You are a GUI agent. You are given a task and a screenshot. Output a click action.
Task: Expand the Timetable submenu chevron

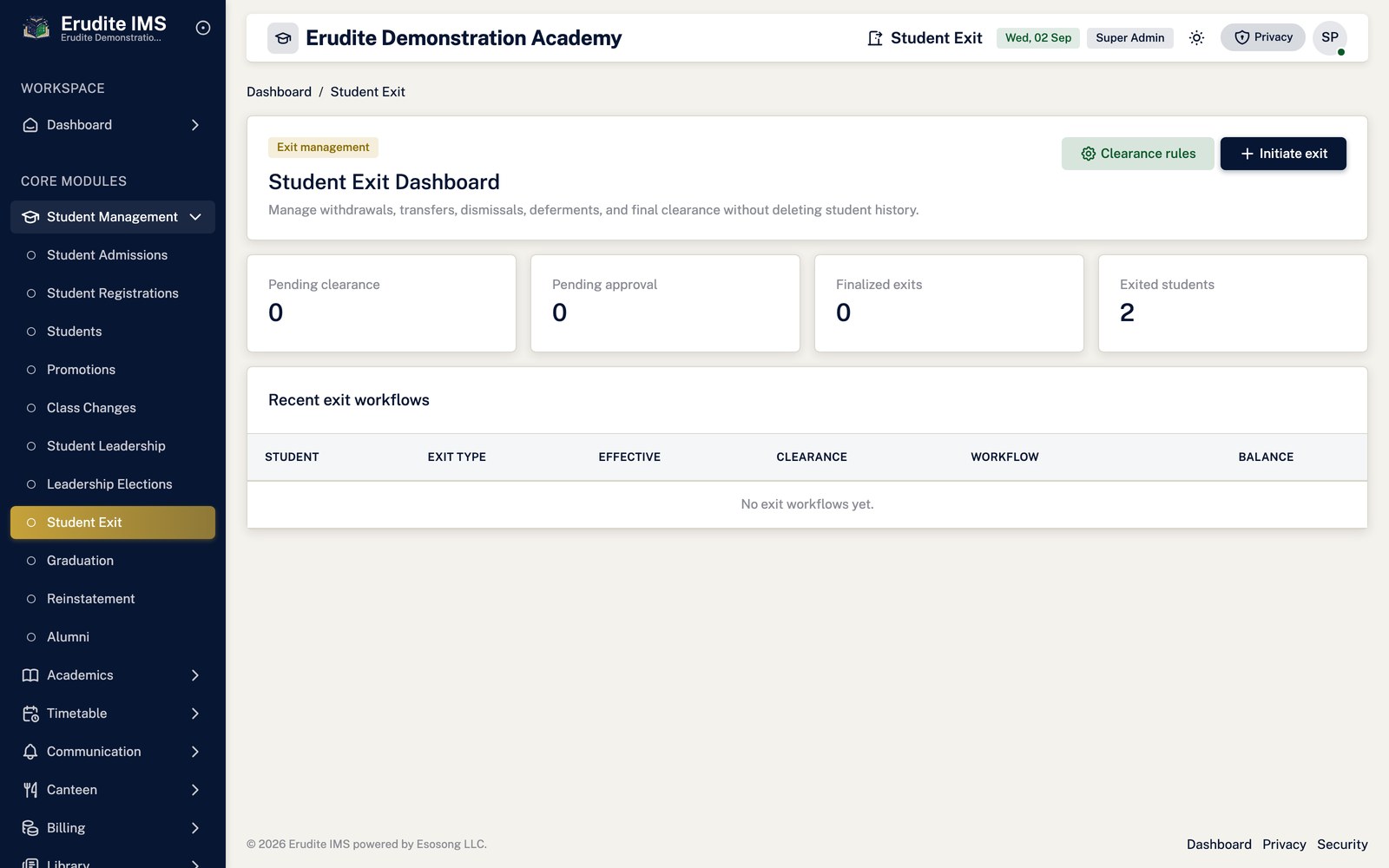(195, 713)
